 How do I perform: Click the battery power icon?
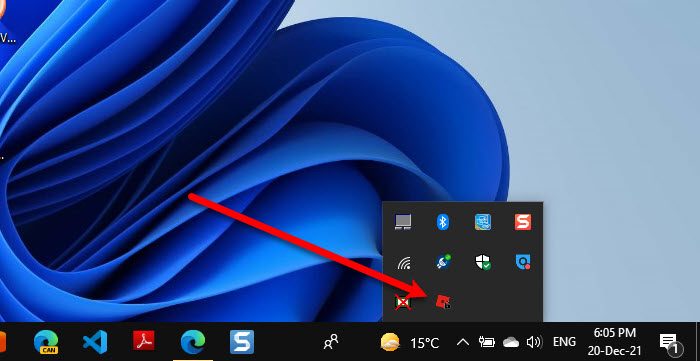coord(487,342)
